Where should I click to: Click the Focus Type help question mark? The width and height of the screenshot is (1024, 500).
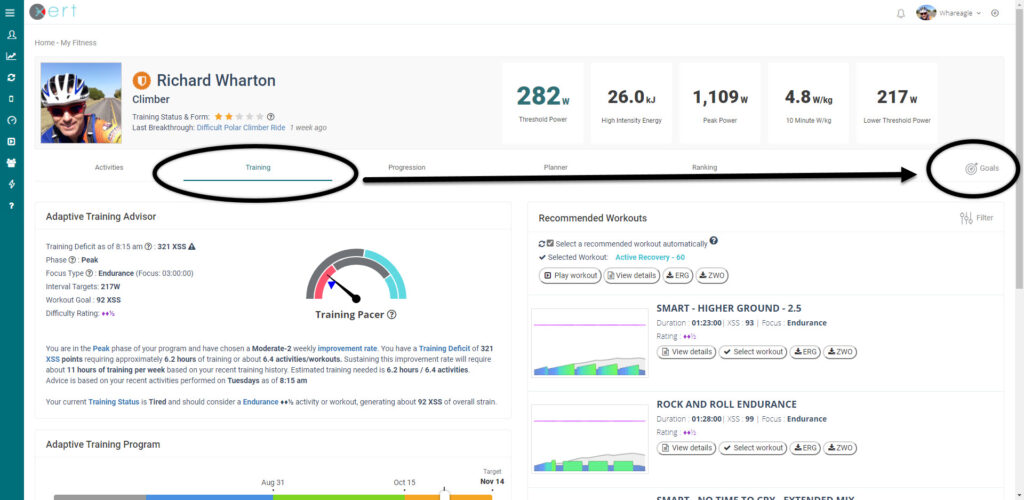tap(89, 273)
